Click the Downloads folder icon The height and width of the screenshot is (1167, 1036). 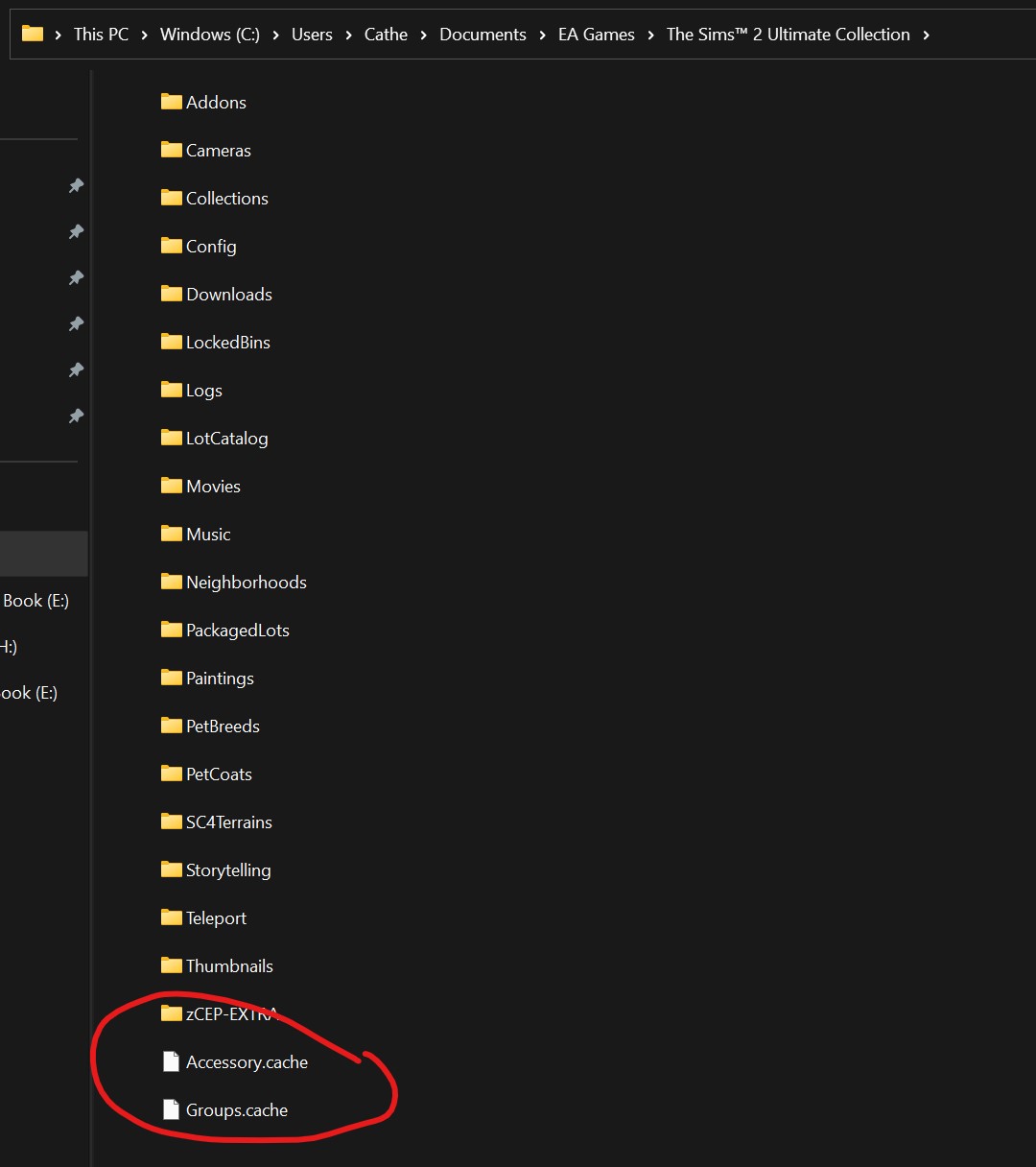tap(171, 294)
